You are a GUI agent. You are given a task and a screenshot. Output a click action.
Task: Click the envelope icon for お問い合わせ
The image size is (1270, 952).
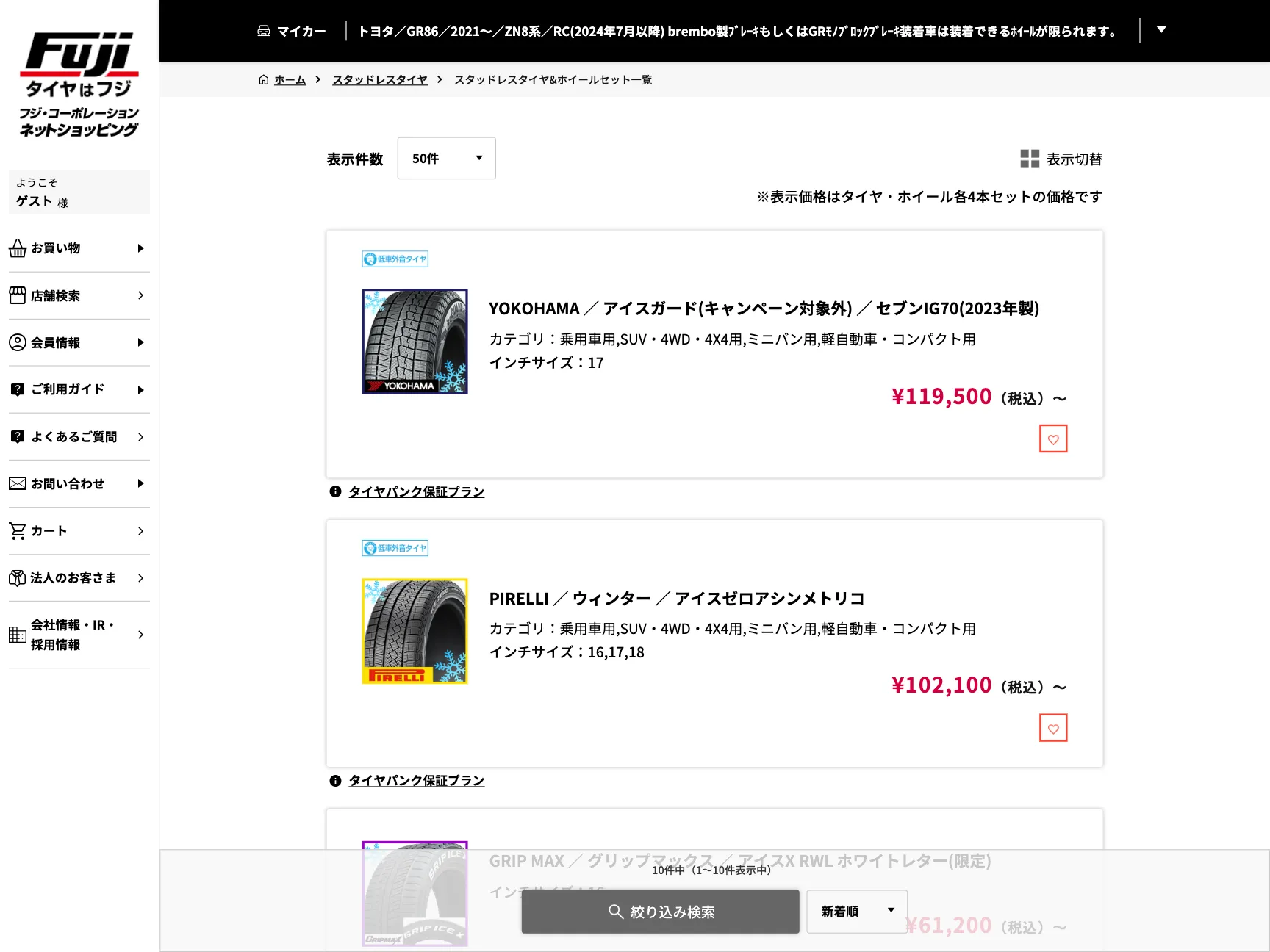point(18,483)
